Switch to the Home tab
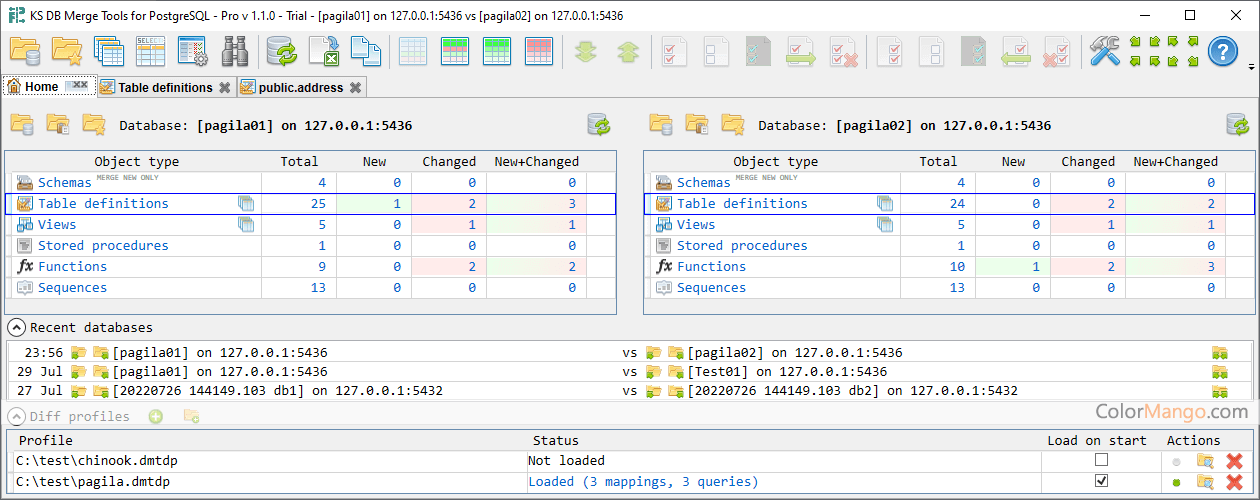1260x500 pixels. coord(49,87)
